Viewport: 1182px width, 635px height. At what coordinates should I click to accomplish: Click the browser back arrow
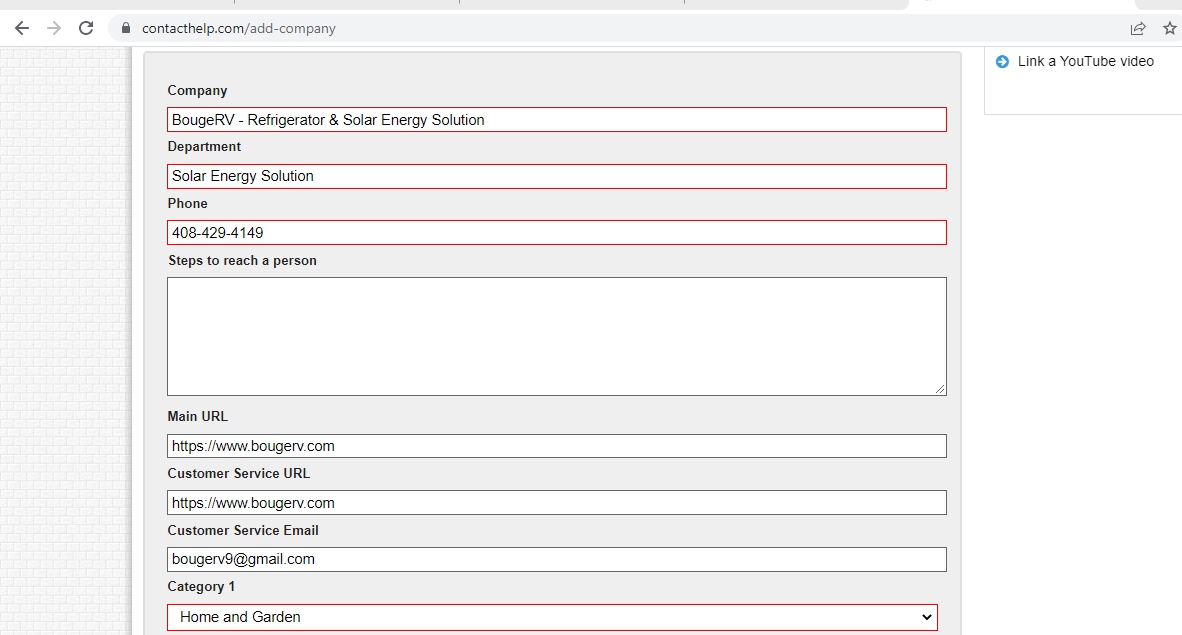22,28
